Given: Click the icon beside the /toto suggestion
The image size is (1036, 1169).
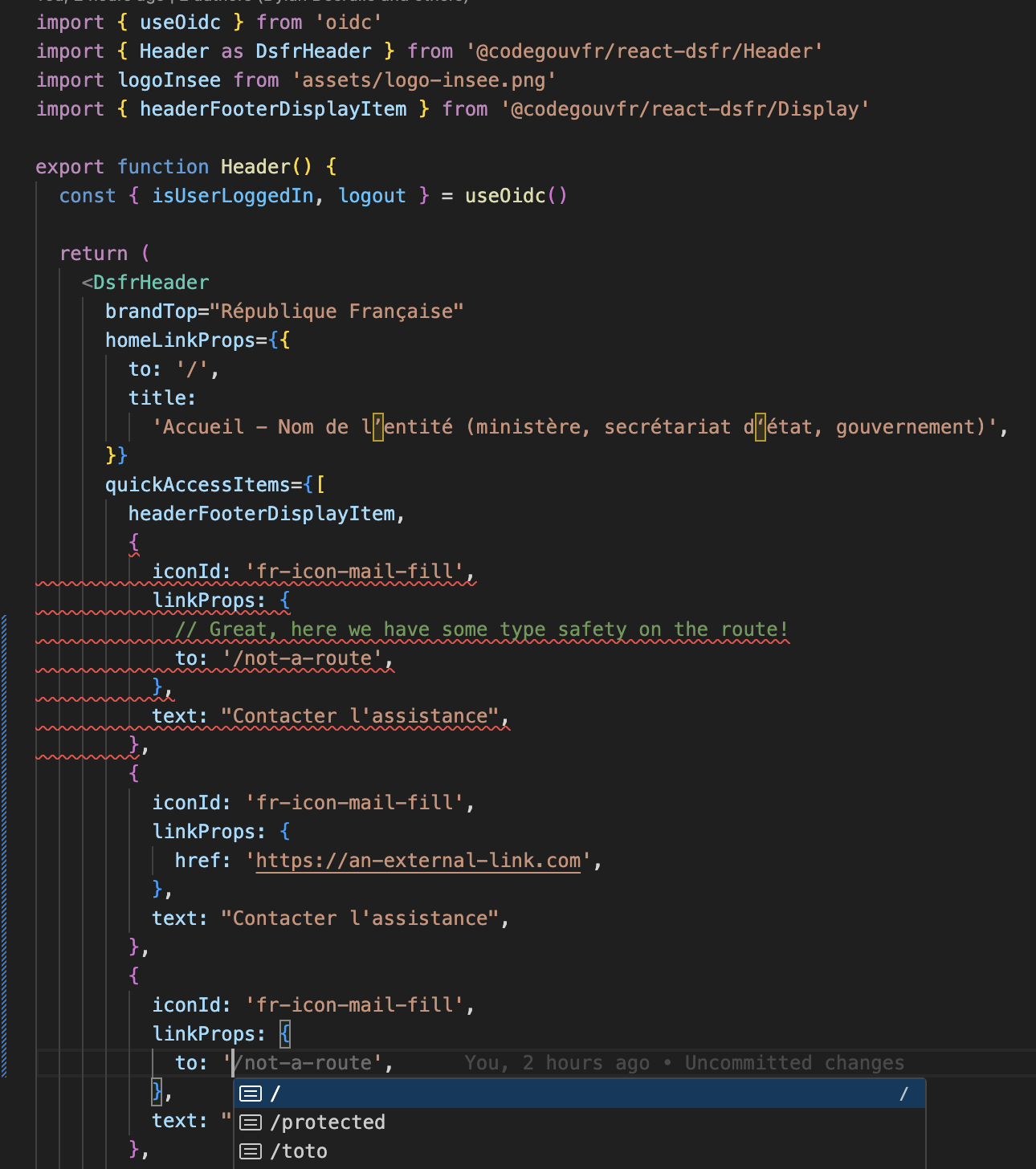Looking at the screenshot, I should (251, 1151).
